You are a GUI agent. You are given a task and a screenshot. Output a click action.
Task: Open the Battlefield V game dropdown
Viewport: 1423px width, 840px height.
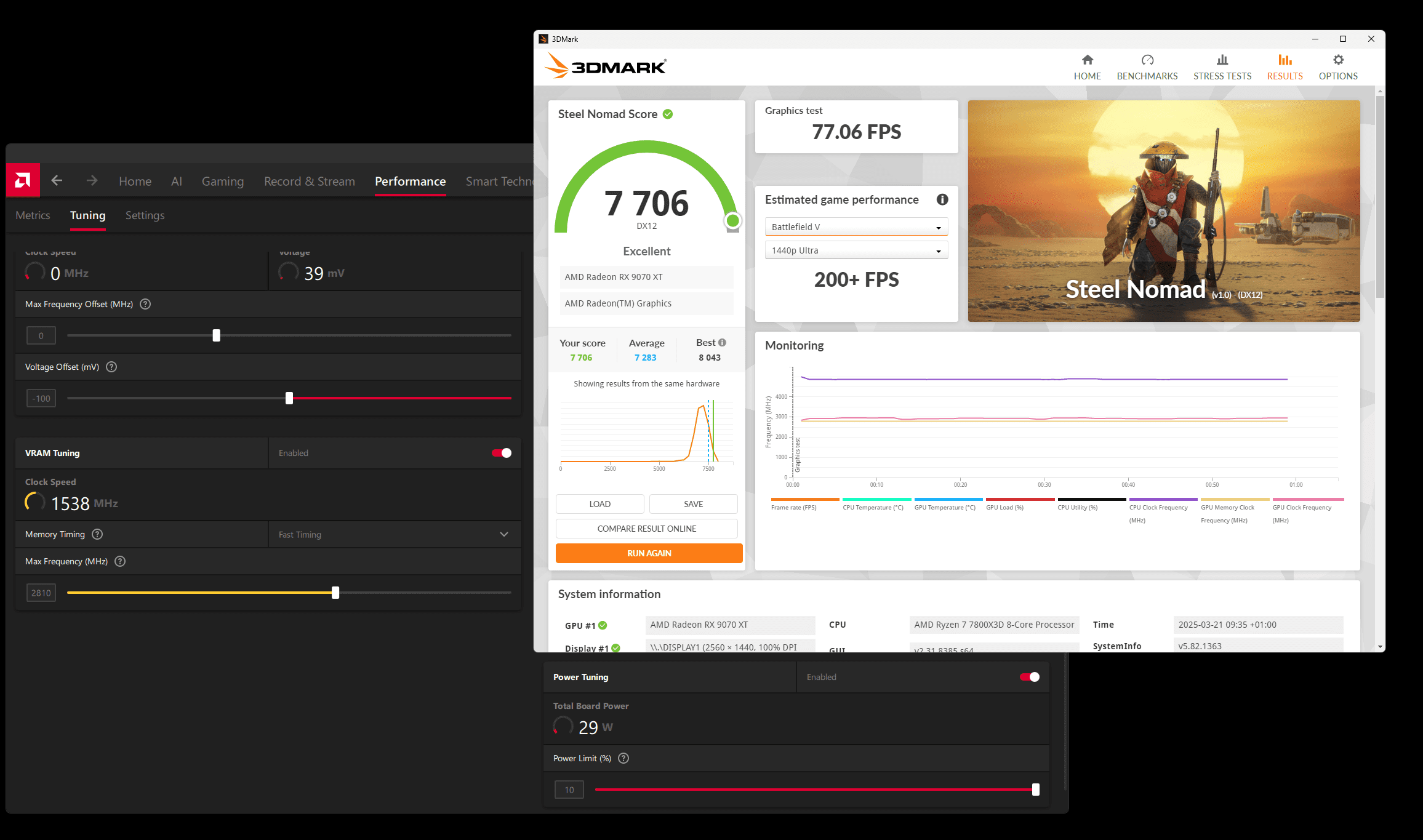coord(856,227)
